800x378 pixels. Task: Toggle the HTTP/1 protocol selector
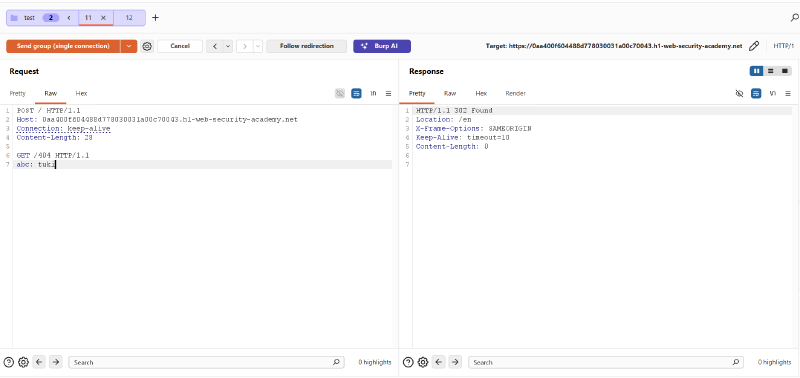pos(783,46)
